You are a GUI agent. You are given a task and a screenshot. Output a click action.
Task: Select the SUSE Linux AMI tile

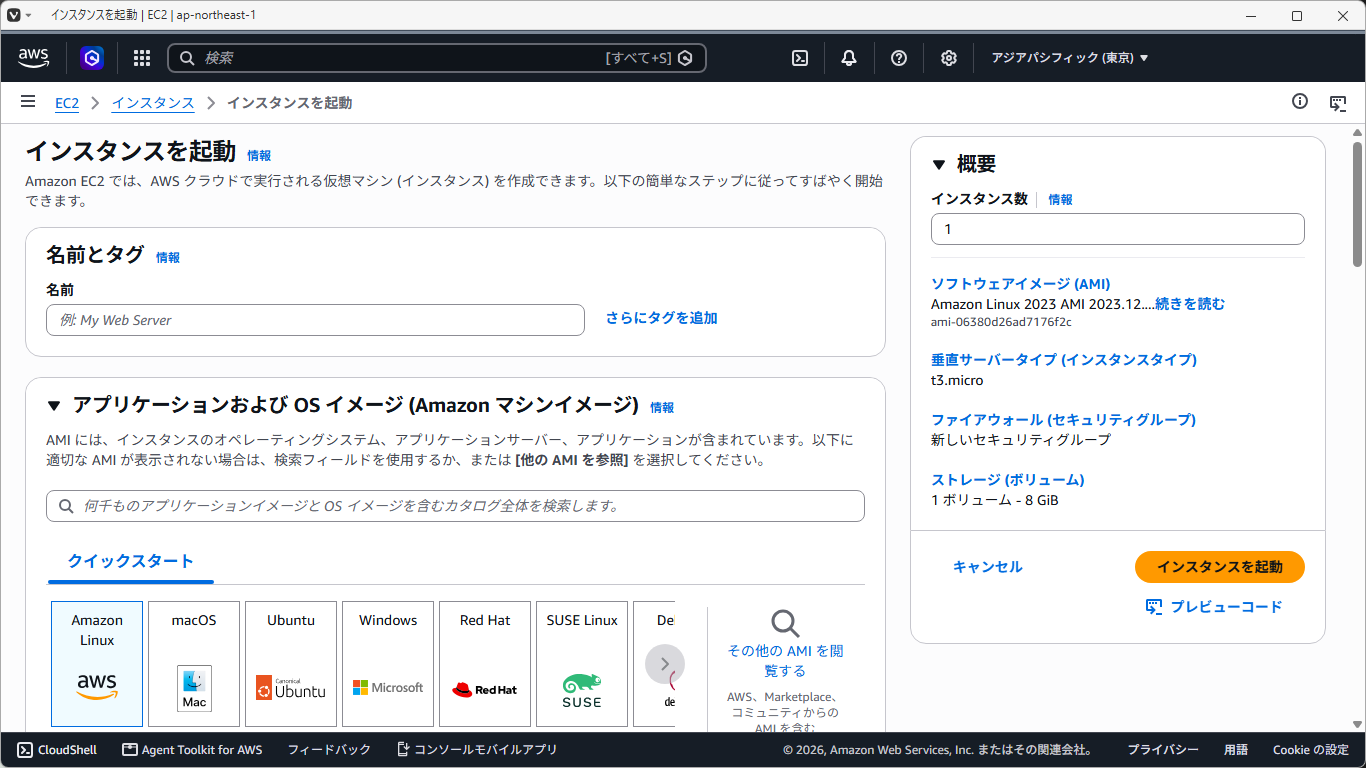coord(582,664)
